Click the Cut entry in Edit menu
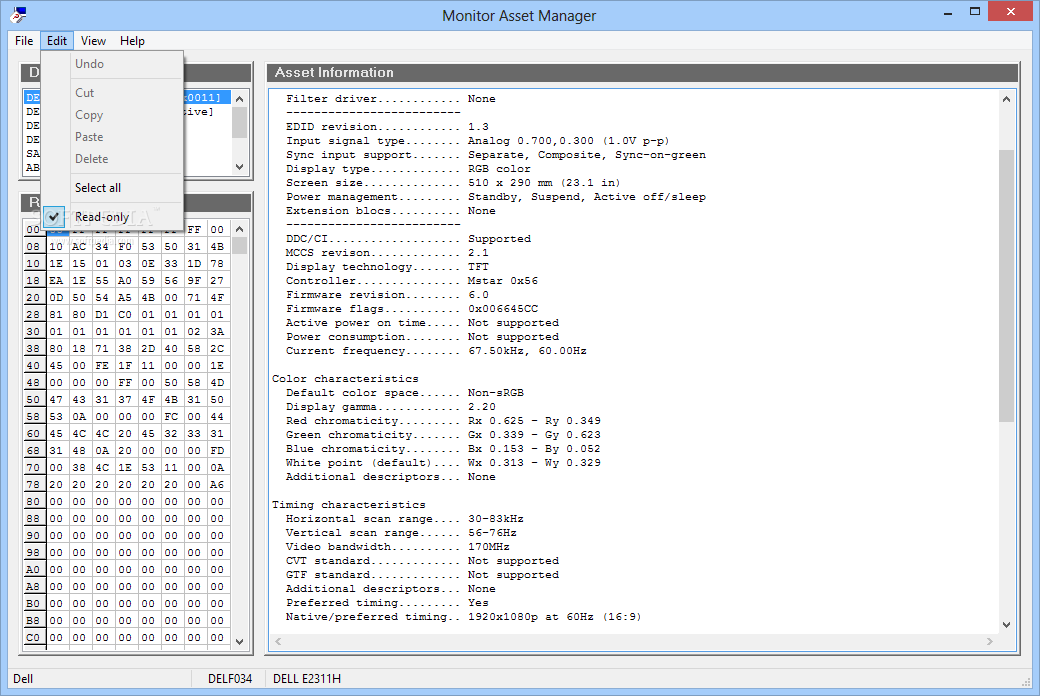The image size is (1040, 696). tap(112, 93)
